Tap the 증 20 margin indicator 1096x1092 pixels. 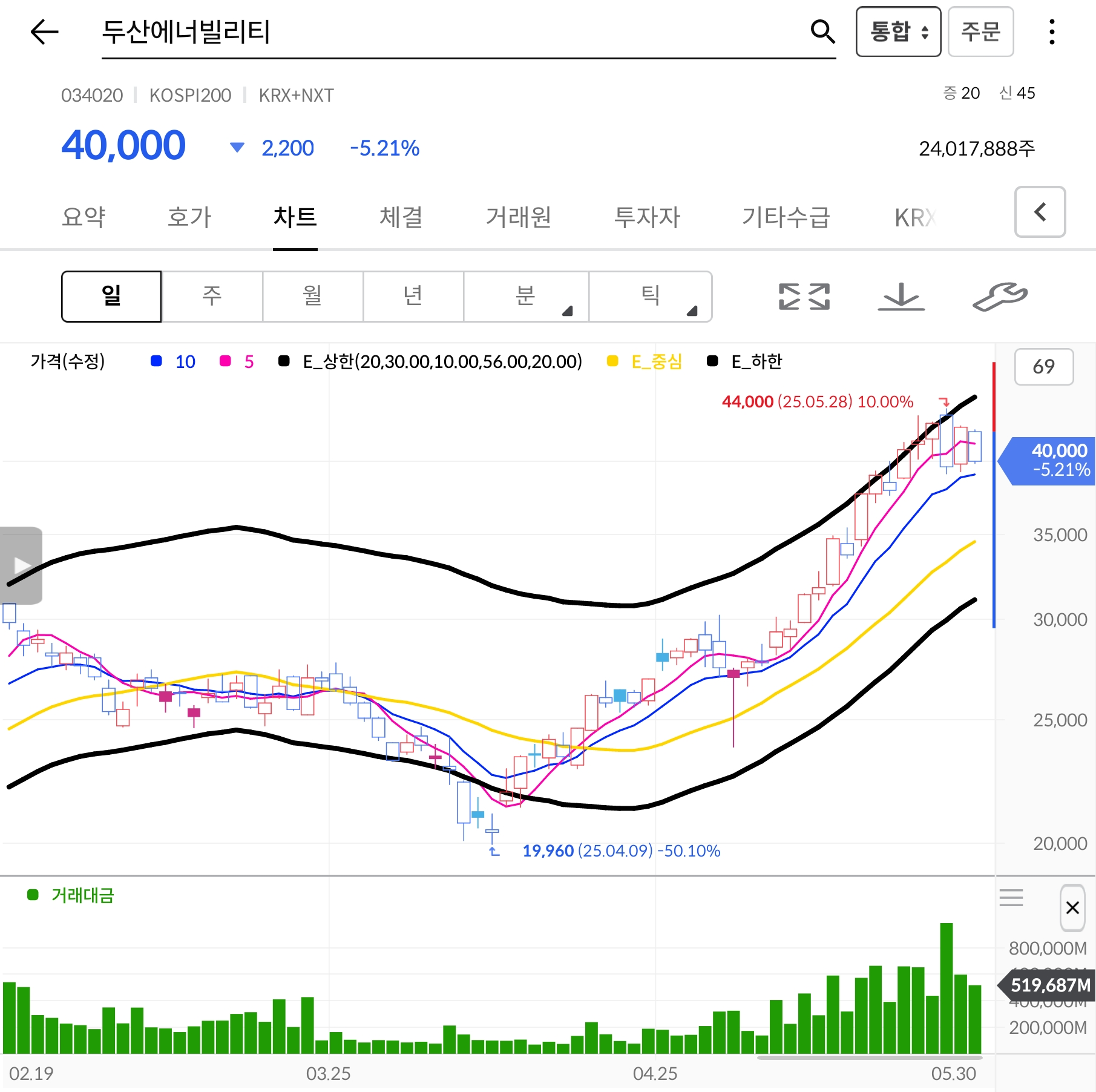pos(961,93)
